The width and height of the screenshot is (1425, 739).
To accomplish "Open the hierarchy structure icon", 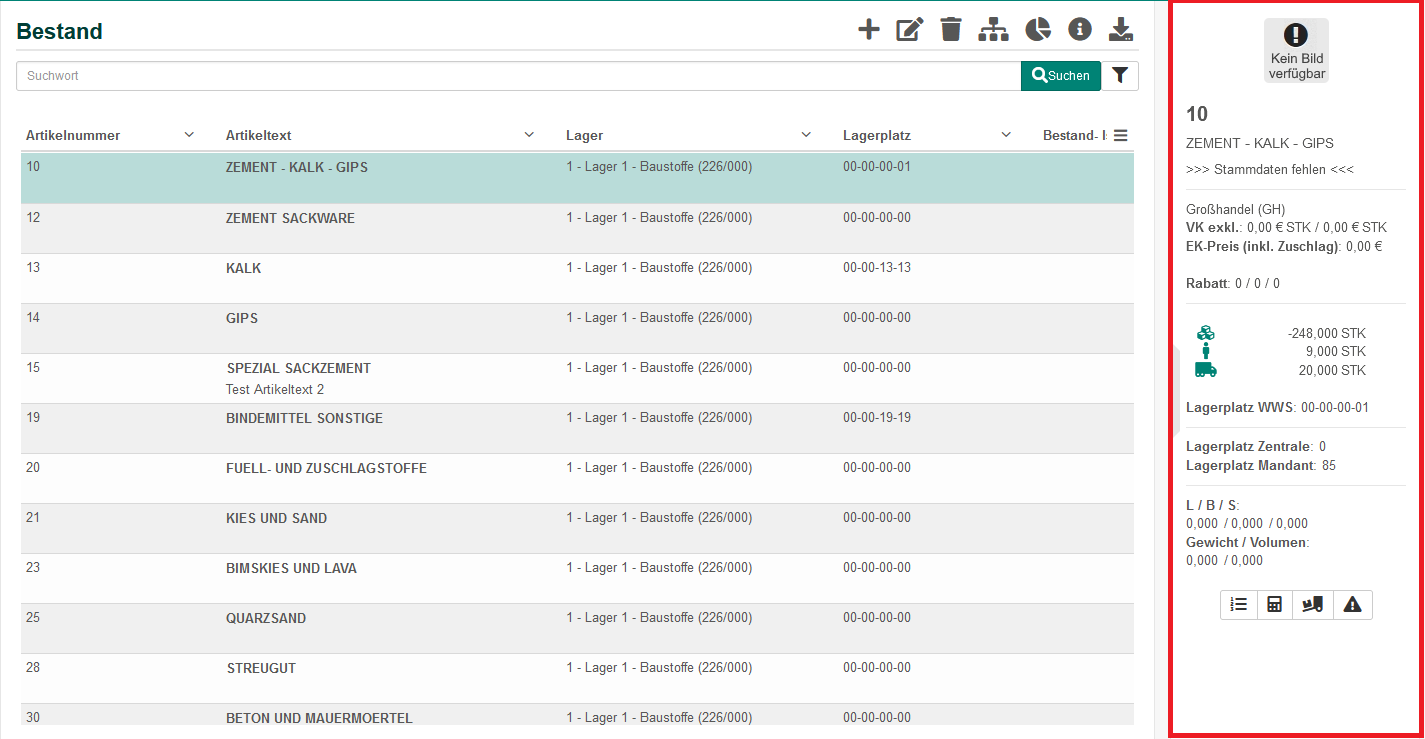I will click(993, 30).
